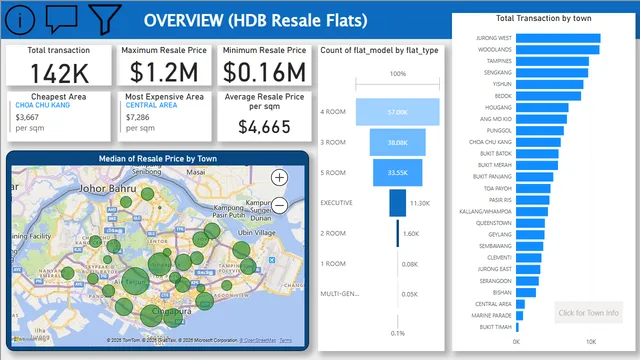Click CENTRAL AREA in Most Expensive Area card
The height and width of the screenshot is (360, 640).
pos(151,105)
